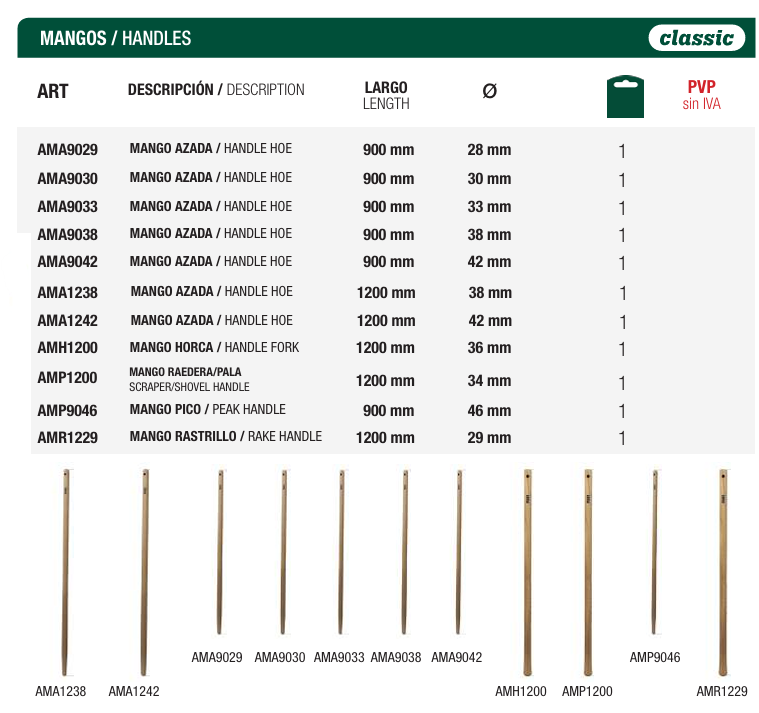Select the AMA9029 hoe handle image
The height and width of the screenshot is (713, 759).
click(220, 552)
